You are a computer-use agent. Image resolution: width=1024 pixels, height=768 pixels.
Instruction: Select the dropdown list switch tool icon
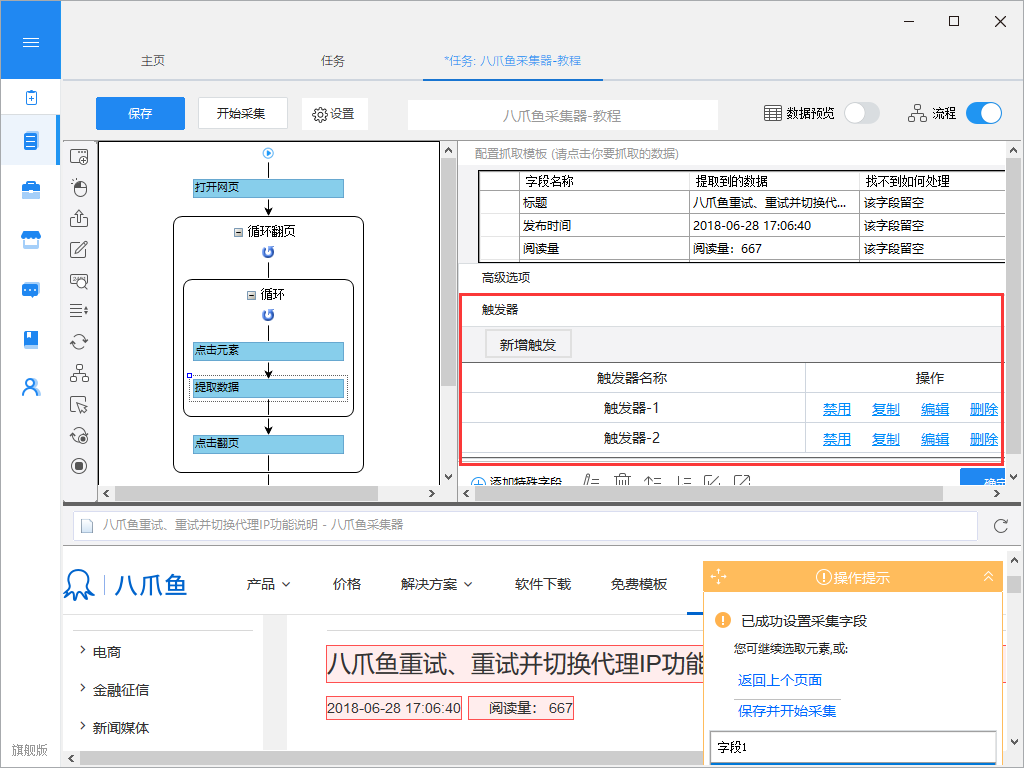point(79,310)
